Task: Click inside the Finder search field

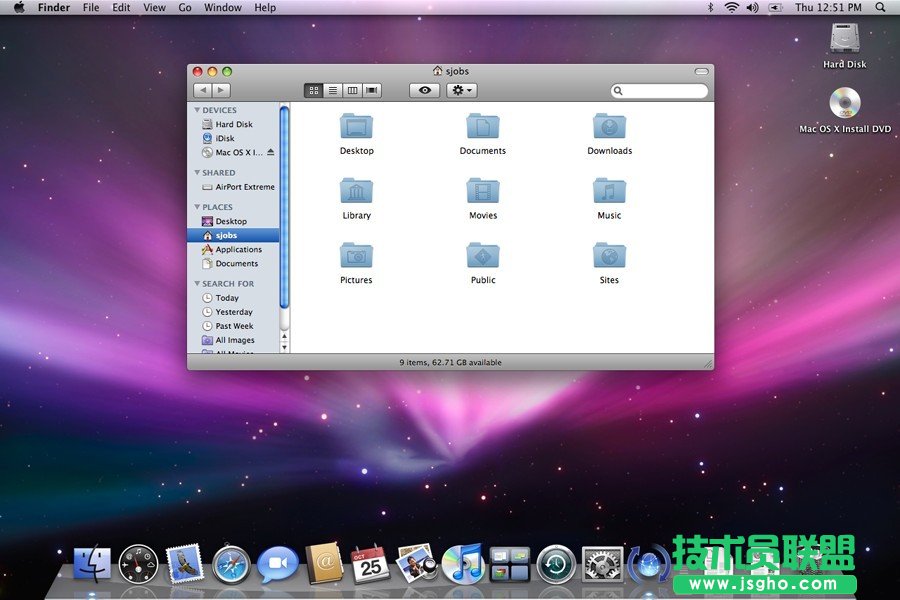Action: (660, 90)
